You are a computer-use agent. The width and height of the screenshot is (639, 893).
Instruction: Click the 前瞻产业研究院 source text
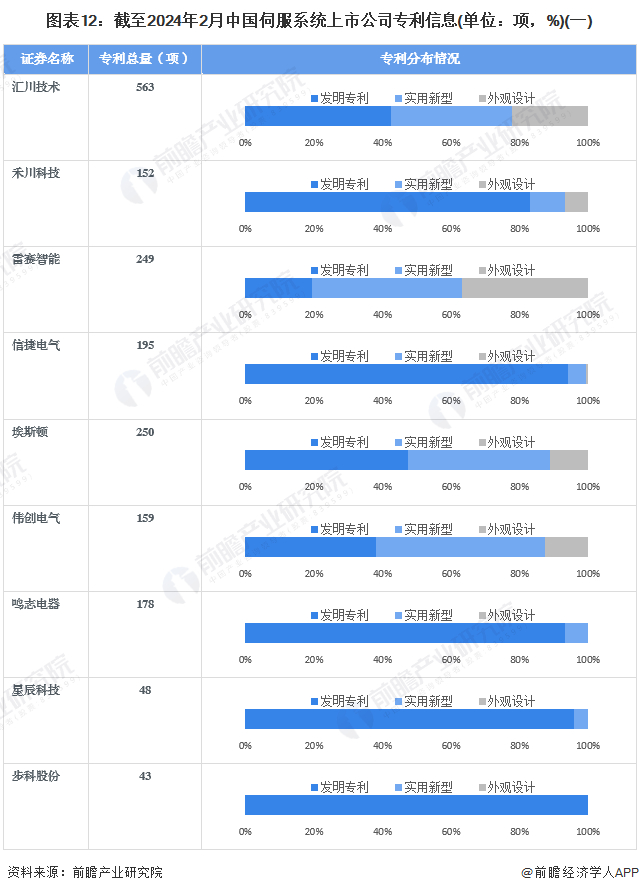(116, 872)
